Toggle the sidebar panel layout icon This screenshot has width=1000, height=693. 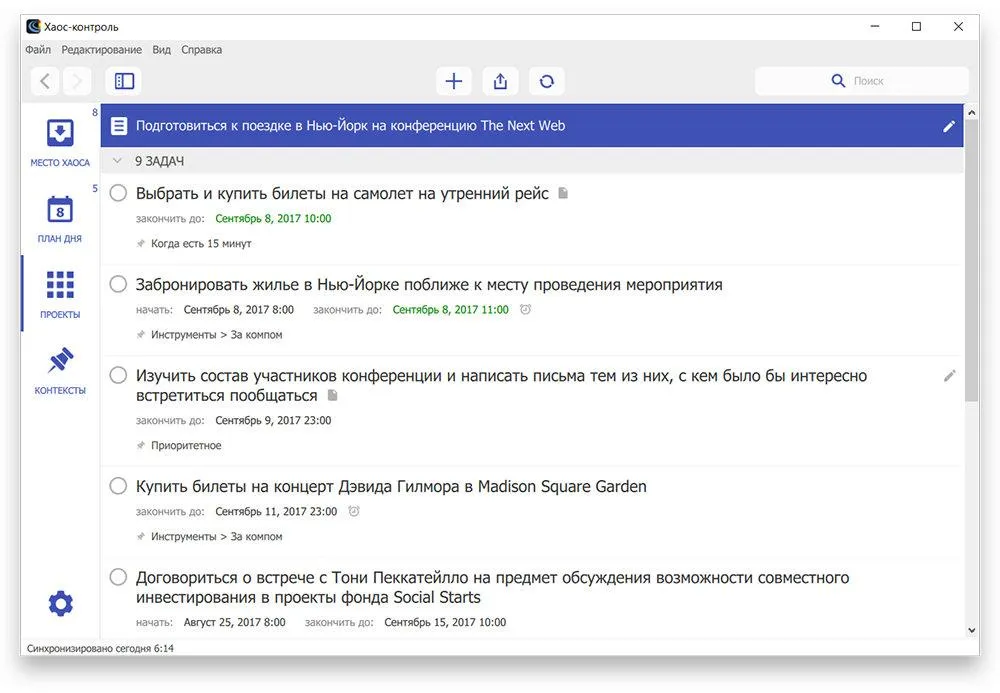[124, 81]
